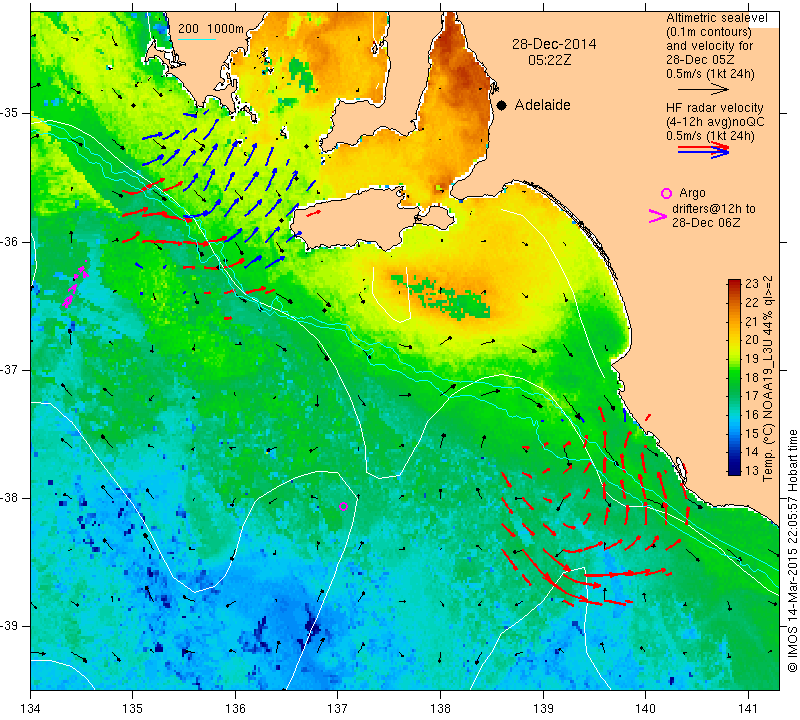Click the 135 longitude axis label
Viewport: 800px width, 720px height.
coord(133,708)
